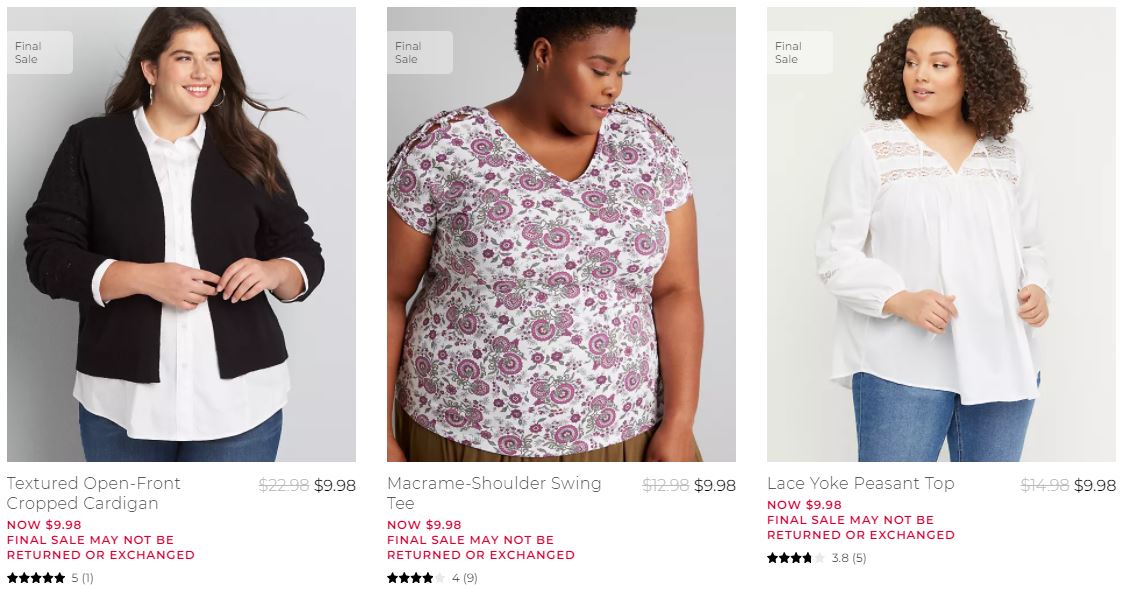The width and height of the screenshot is (1124, 589).
Task: Open the Lace Yoke Peasant Top photo
Action: (x=941, y=234)
